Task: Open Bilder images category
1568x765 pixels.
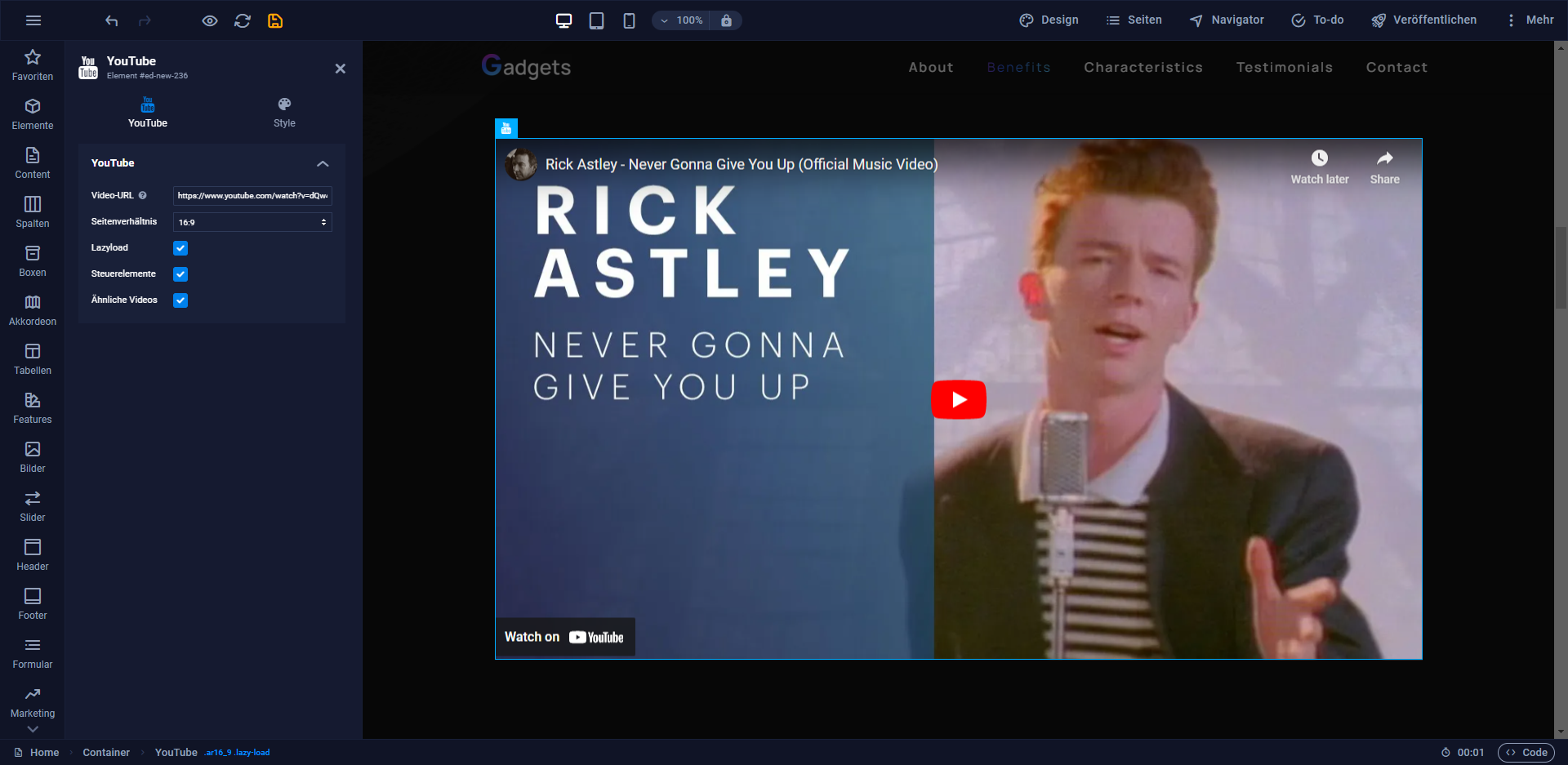Action: [33, 457]
